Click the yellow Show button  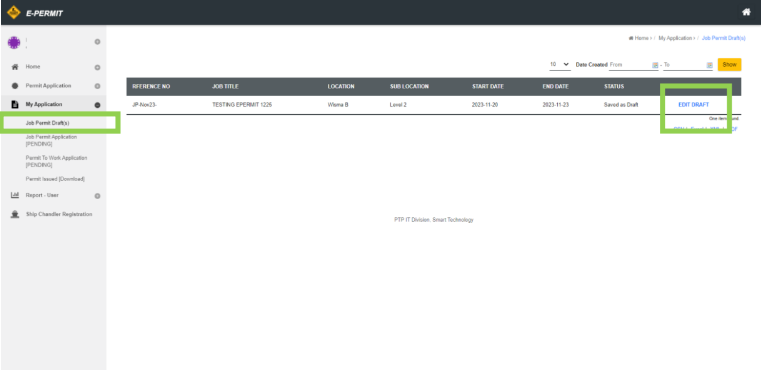point(729,65)
